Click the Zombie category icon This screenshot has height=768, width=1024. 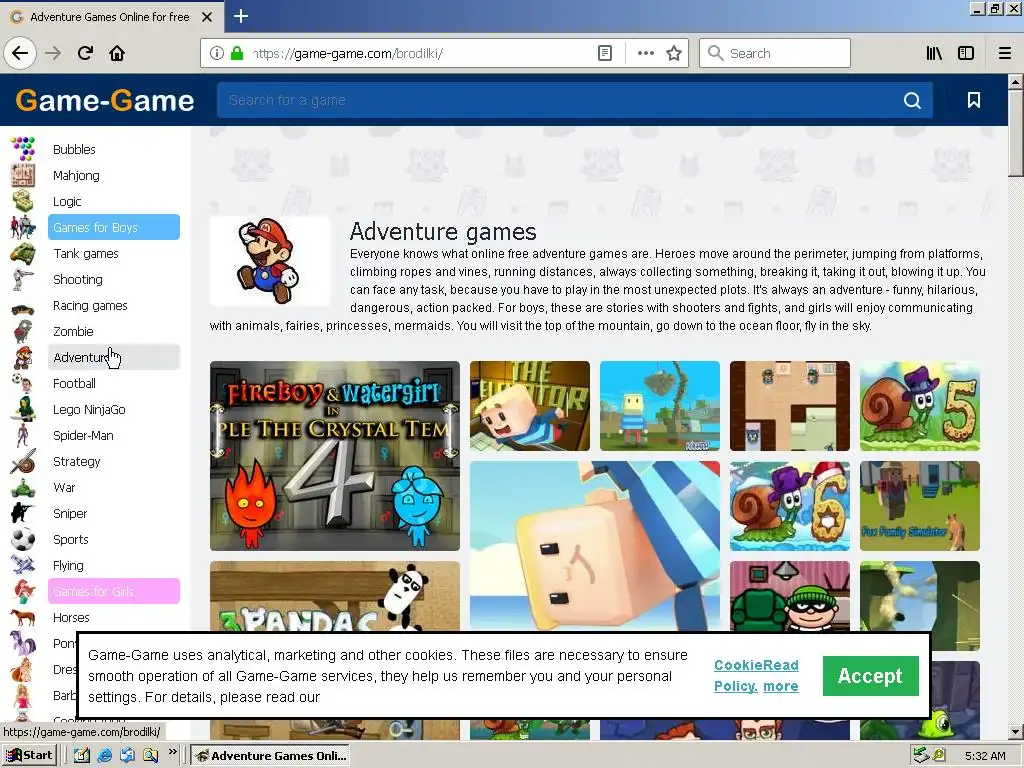[x=23, y=331]
